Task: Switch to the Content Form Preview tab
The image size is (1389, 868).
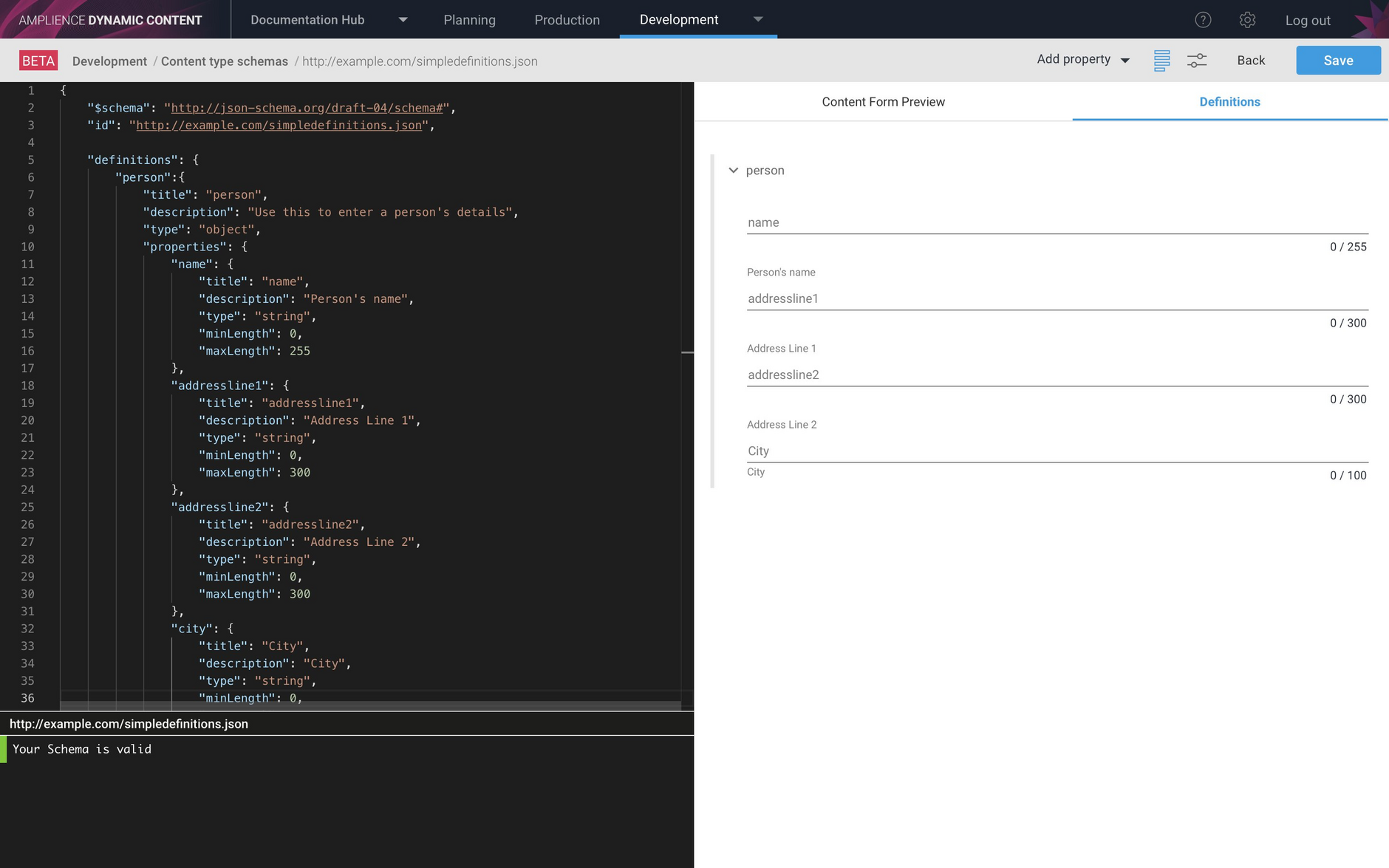Action: tap(884, 101)
